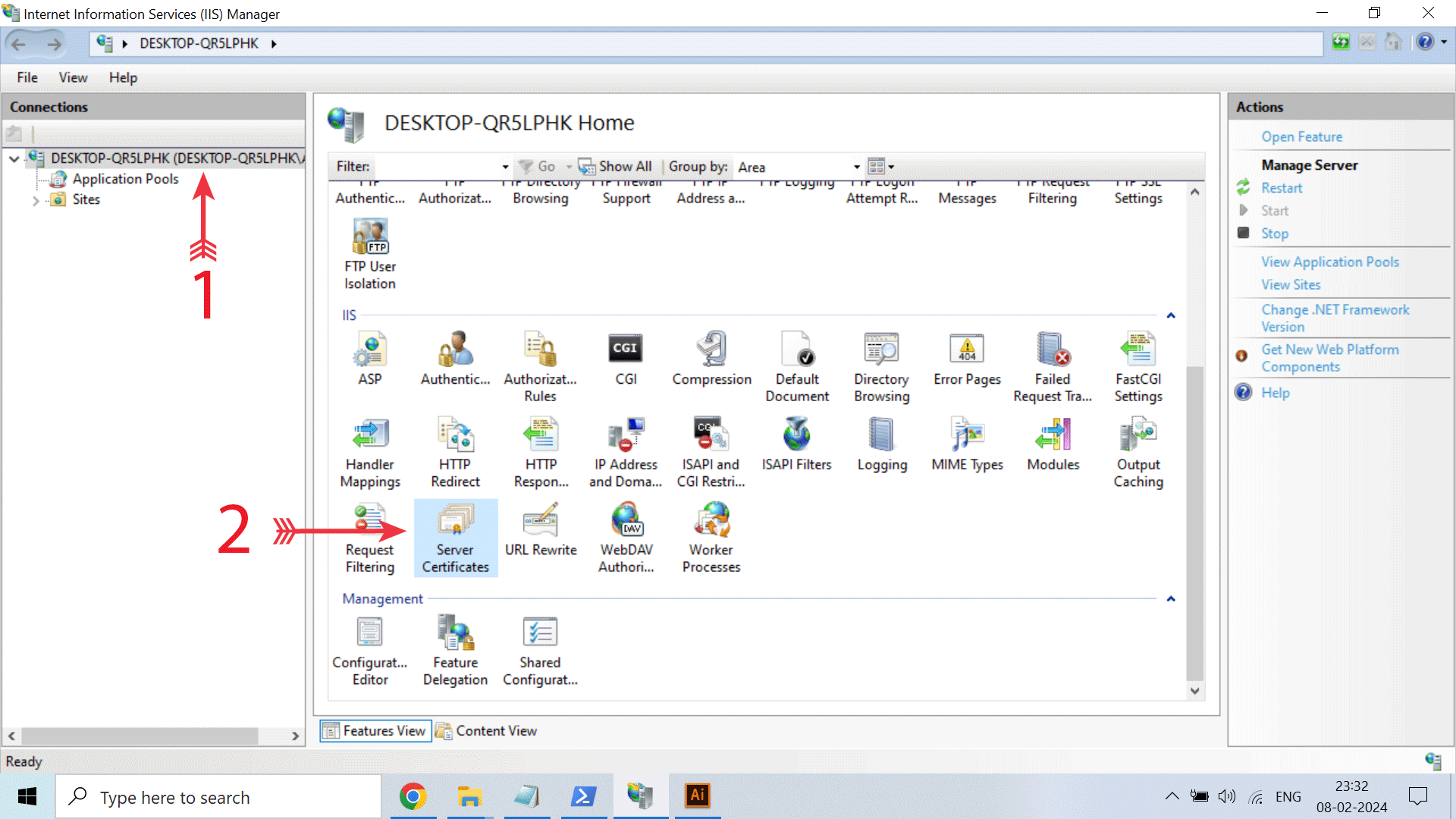Viewport: 1456px width, 819px height.
Task: Expand the Sites tree node
Action: coord(36,200)
